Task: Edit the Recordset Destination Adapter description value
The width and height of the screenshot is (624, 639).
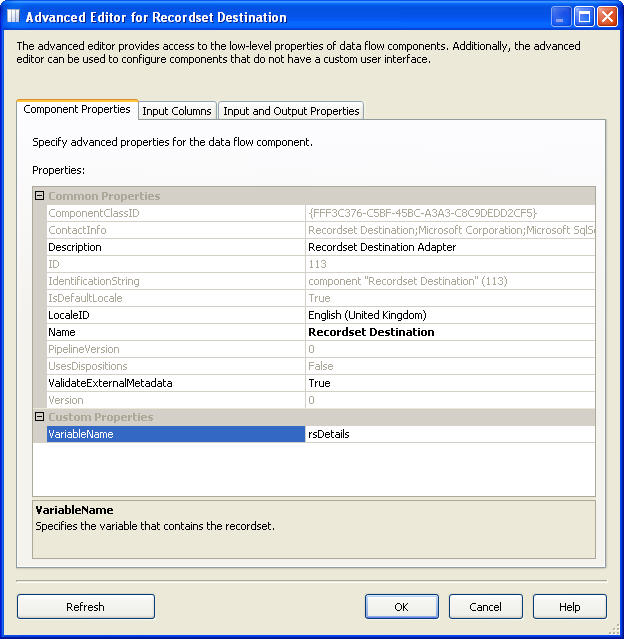Action: click(449, 247)
